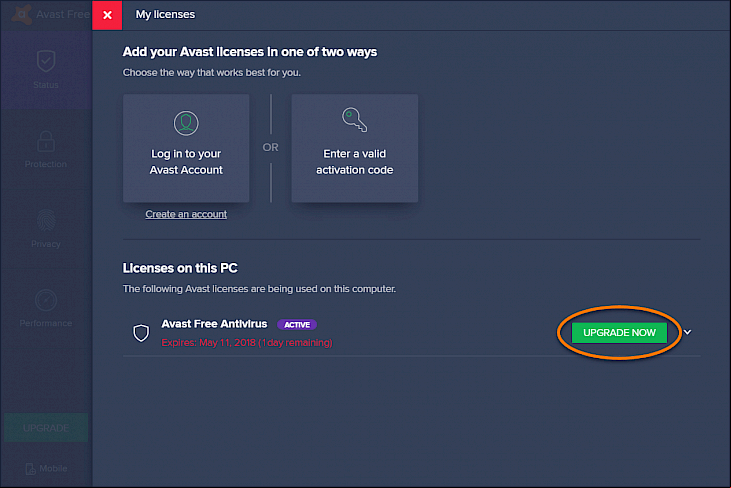731x488 pixels.
Task: Click the following Avast licenses description text
Action: [x=259, y=289]
